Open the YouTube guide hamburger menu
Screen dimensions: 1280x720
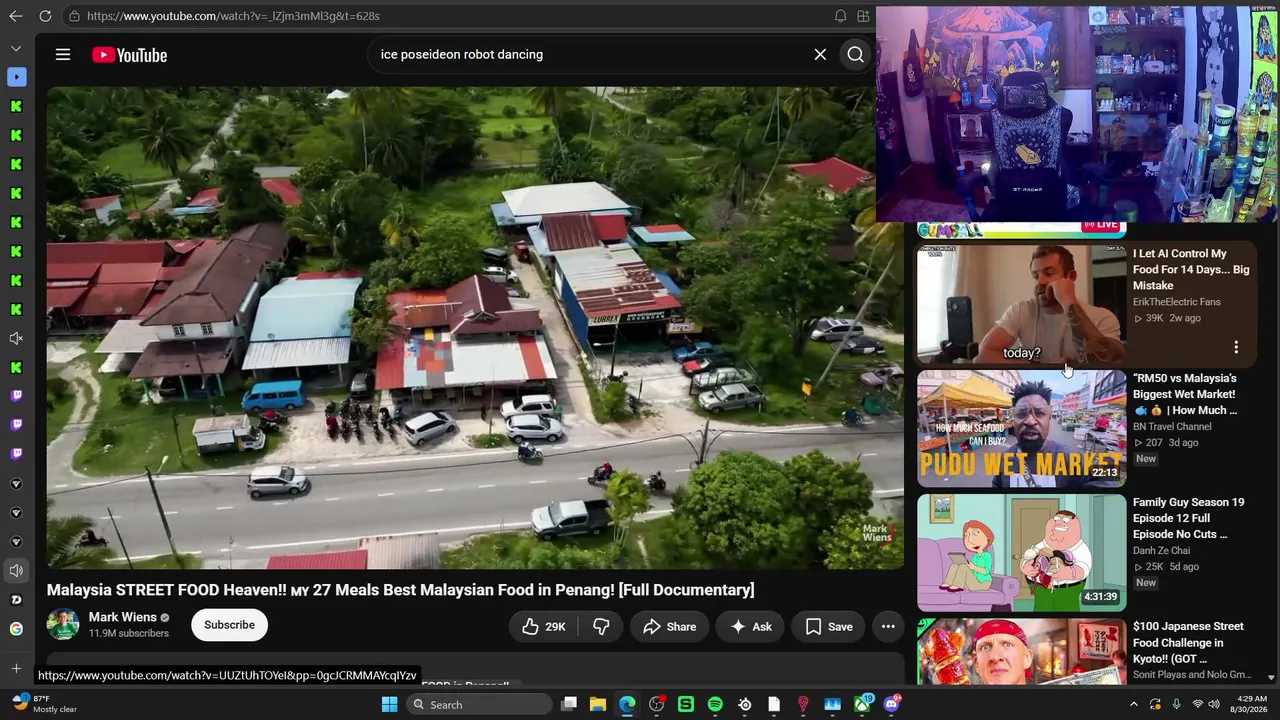[x=63, y=55]
